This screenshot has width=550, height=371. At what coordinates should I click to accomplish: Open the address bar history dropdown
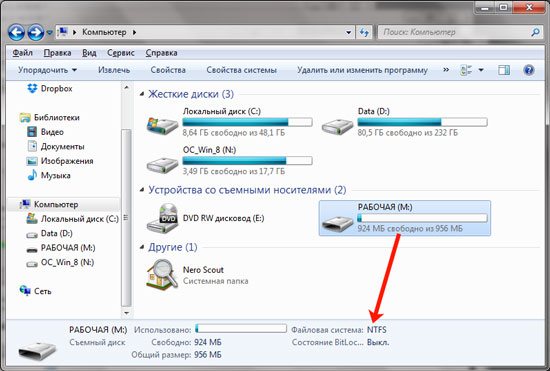click(348, 33)
